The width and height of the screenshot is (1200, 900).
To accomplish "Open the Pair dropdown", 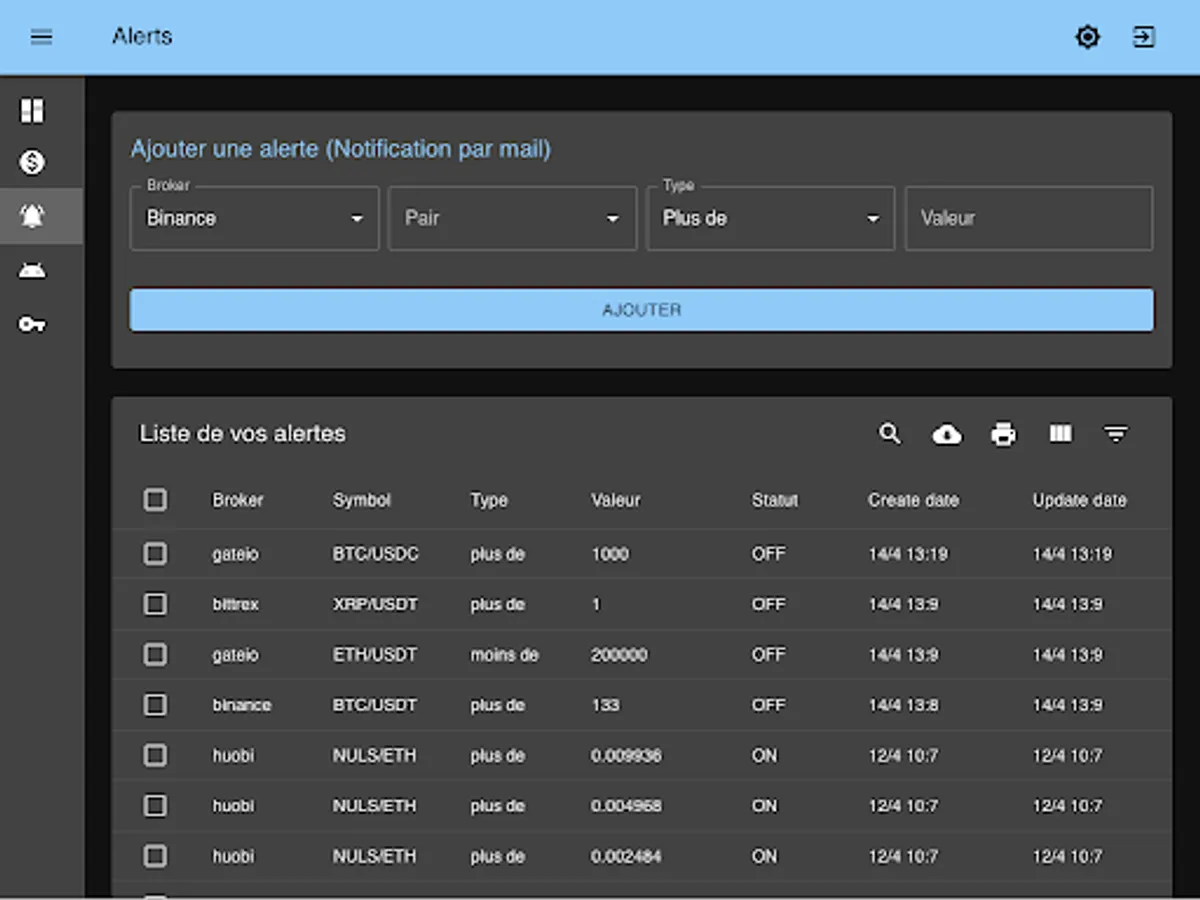I will [x=512, y=218].
